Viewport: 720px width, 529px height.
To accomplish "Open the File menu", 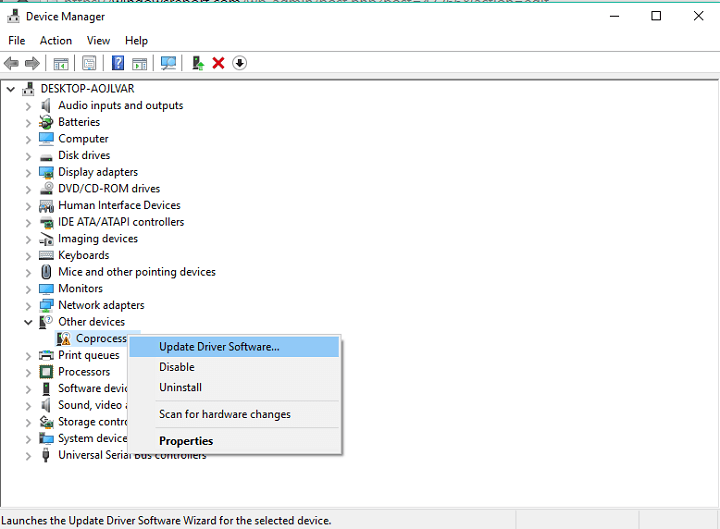I will [x=17, y=40].
